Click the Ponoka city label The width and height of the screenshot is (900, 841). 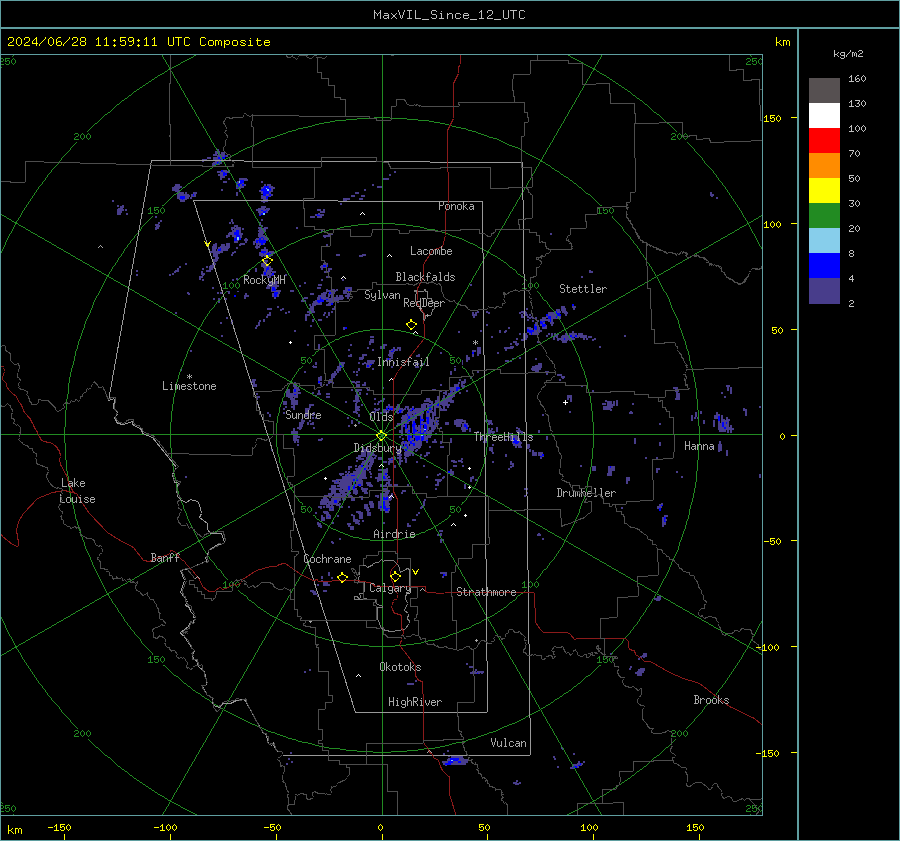456,206
